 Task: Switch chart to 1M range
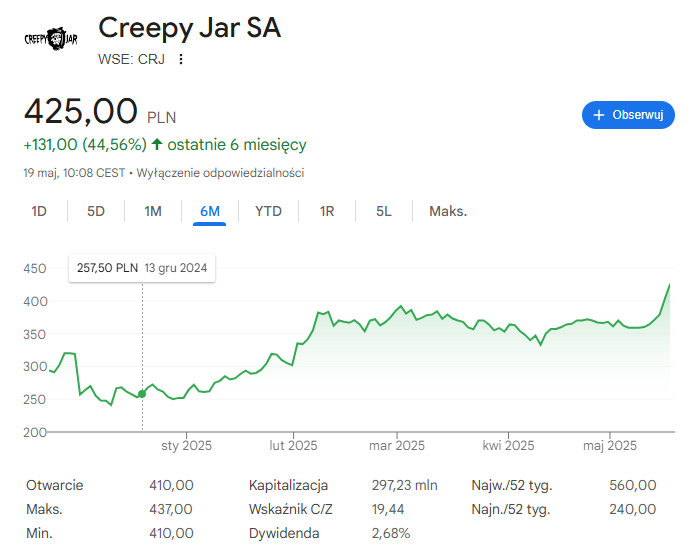tap(153, 211)
